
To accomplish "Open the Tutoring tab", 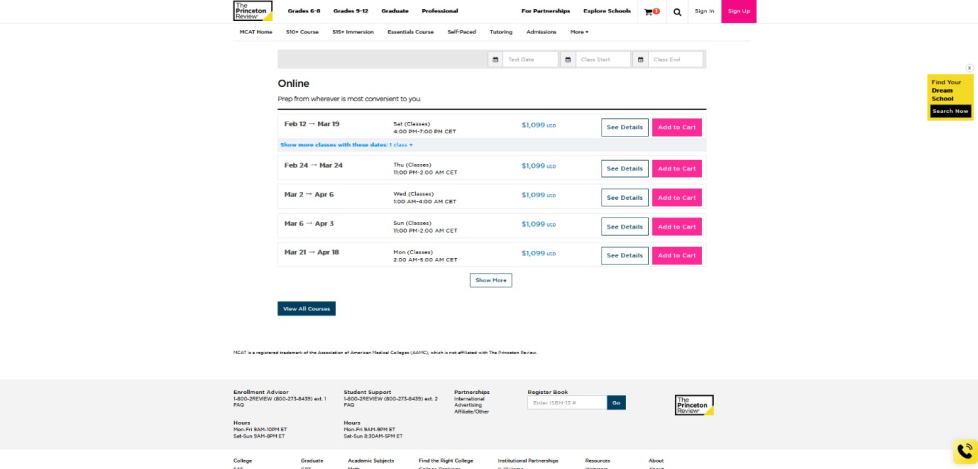I will [501, 32].
